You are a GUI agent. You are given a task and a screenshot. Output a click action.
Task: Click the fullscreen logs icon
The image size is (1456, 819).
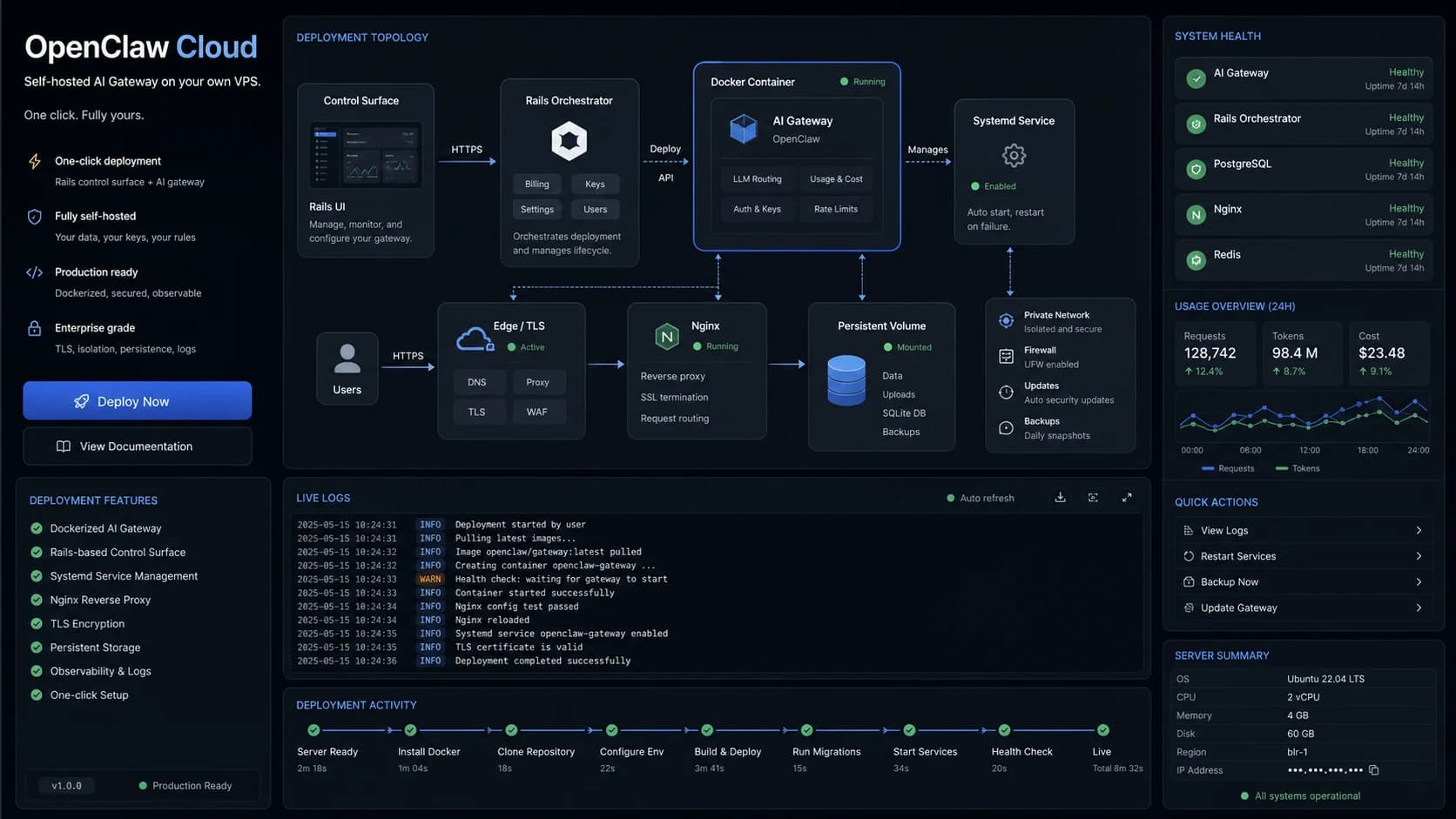click(1093, 498)
